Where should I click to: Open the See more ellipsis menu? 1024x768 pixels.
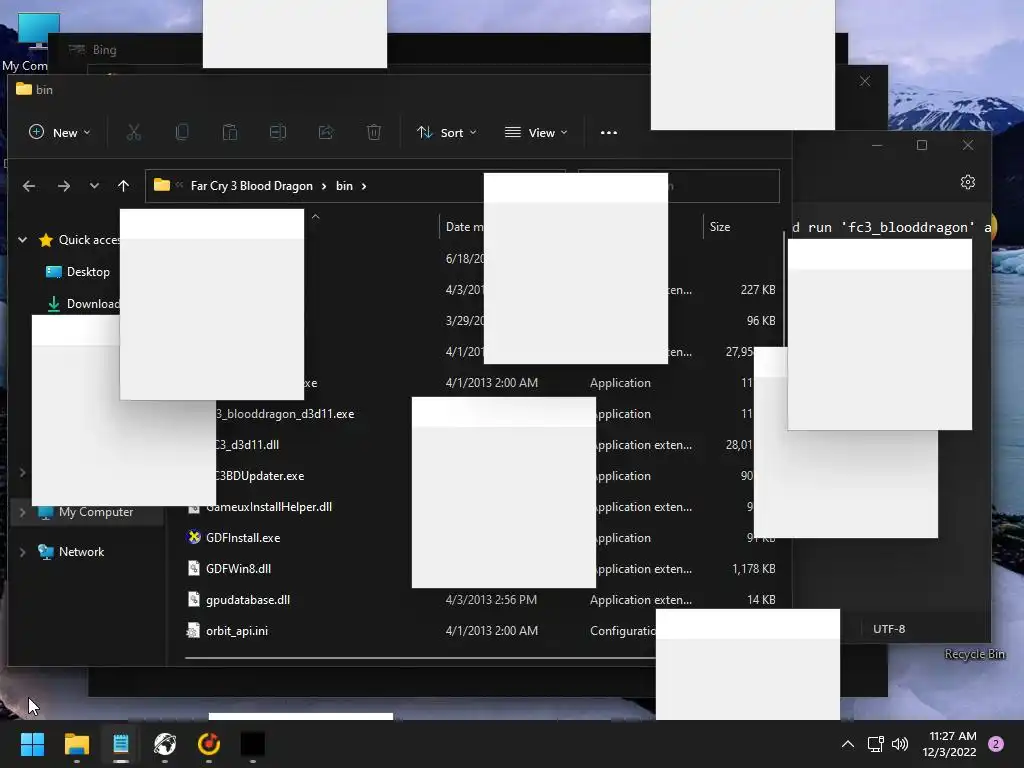pyautogui.click(x=609, y=133)
